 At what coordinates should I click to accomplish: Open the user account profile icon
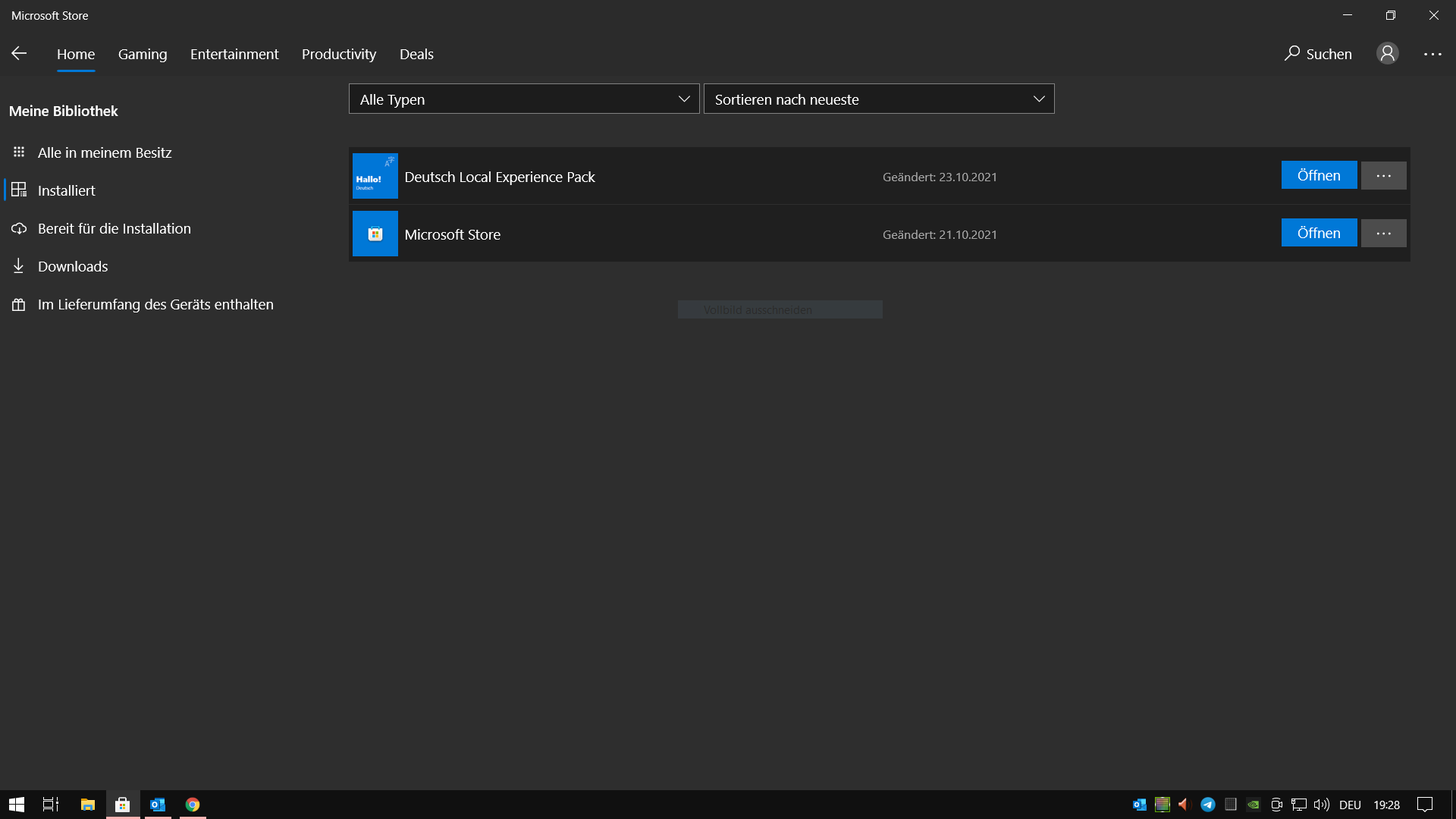pos(1387,53)
